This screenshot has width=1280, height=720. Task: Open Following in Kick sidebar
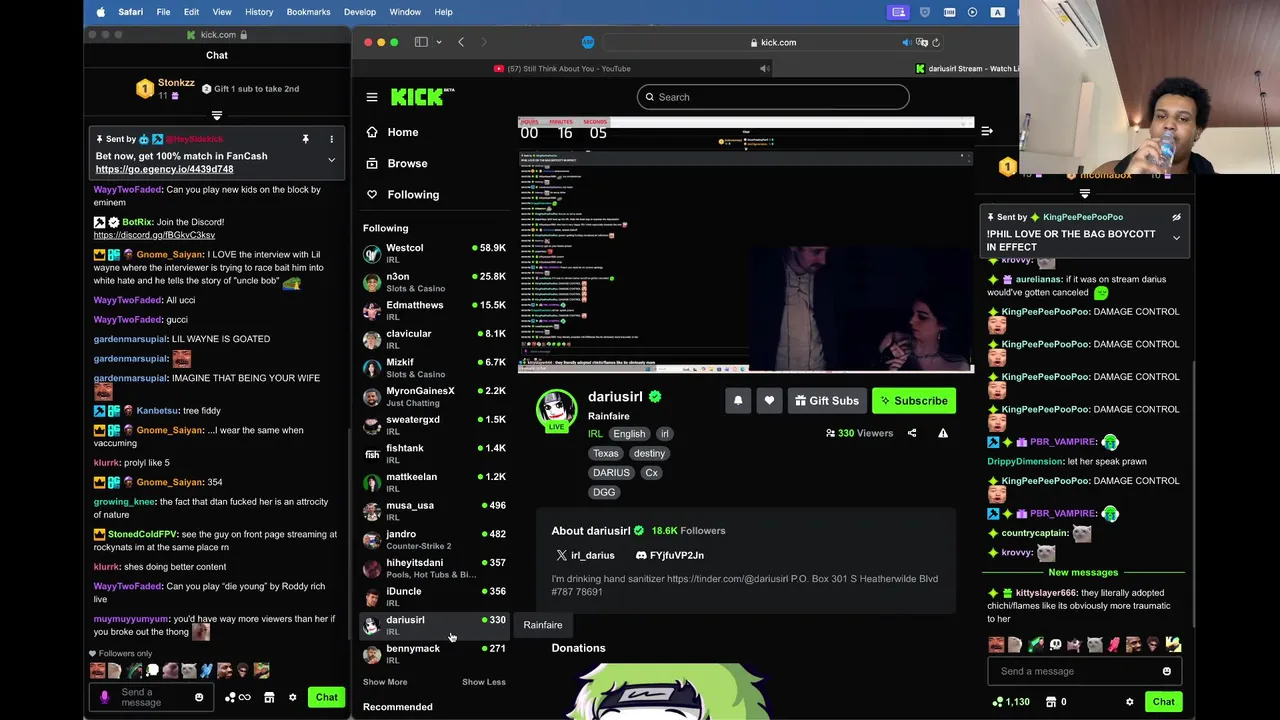click(x=402, y=194)
